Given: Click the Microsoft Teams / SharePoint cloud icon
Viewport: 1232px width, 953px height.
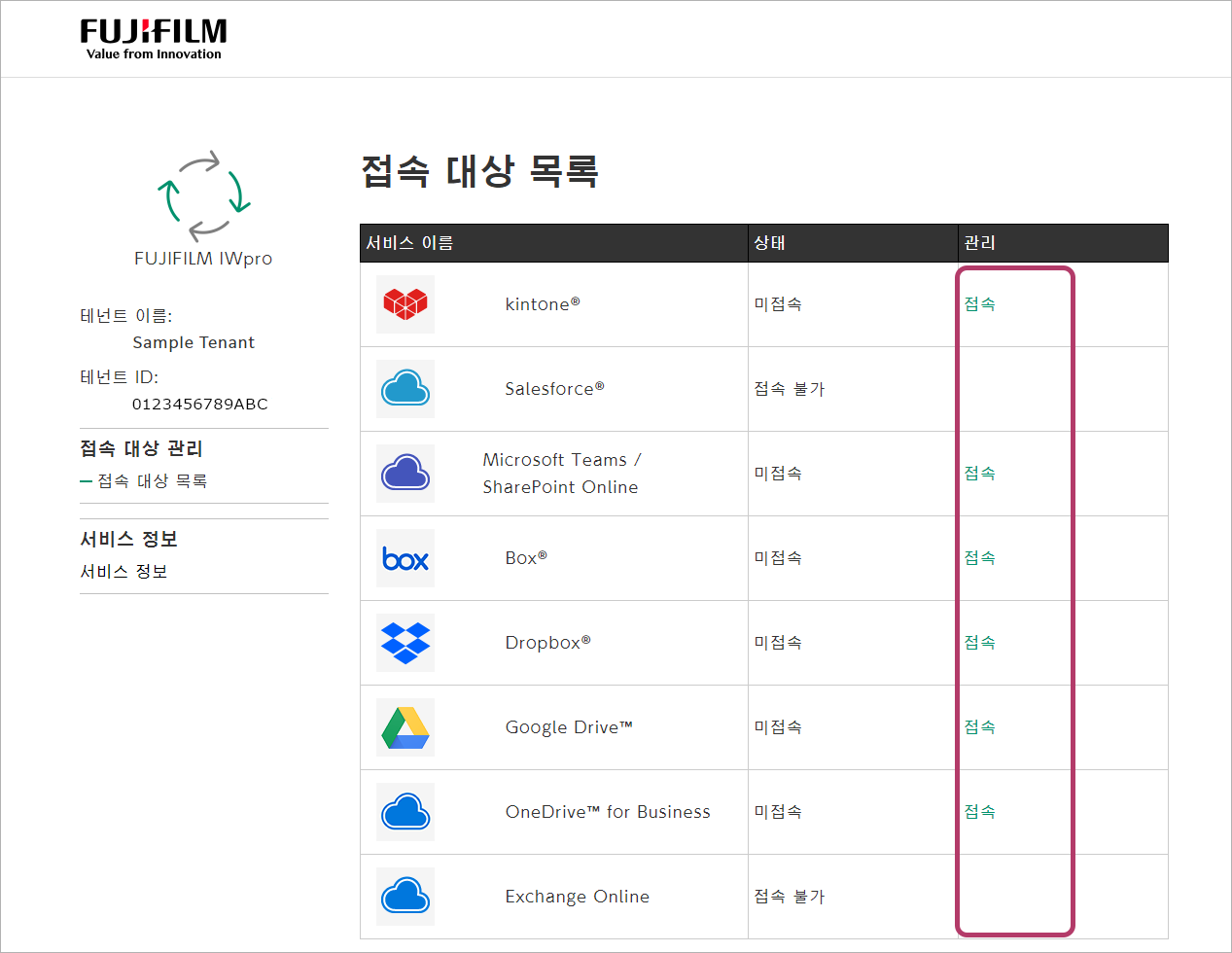Looking at the screenshot, I should tap(405, 474).
